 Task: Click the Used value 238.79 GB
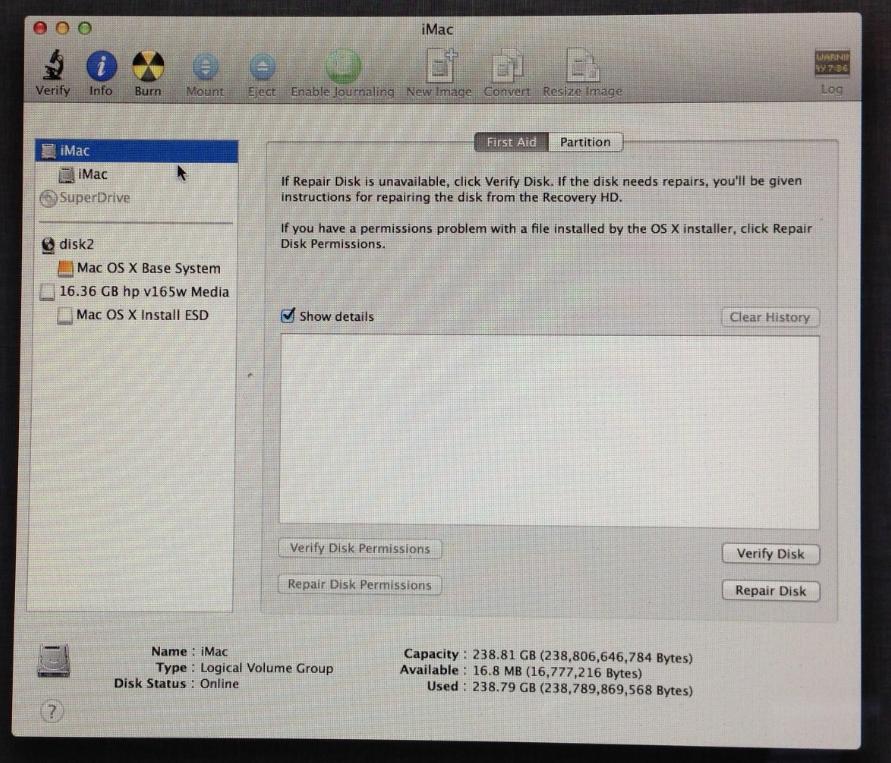(x=582, y=689)
